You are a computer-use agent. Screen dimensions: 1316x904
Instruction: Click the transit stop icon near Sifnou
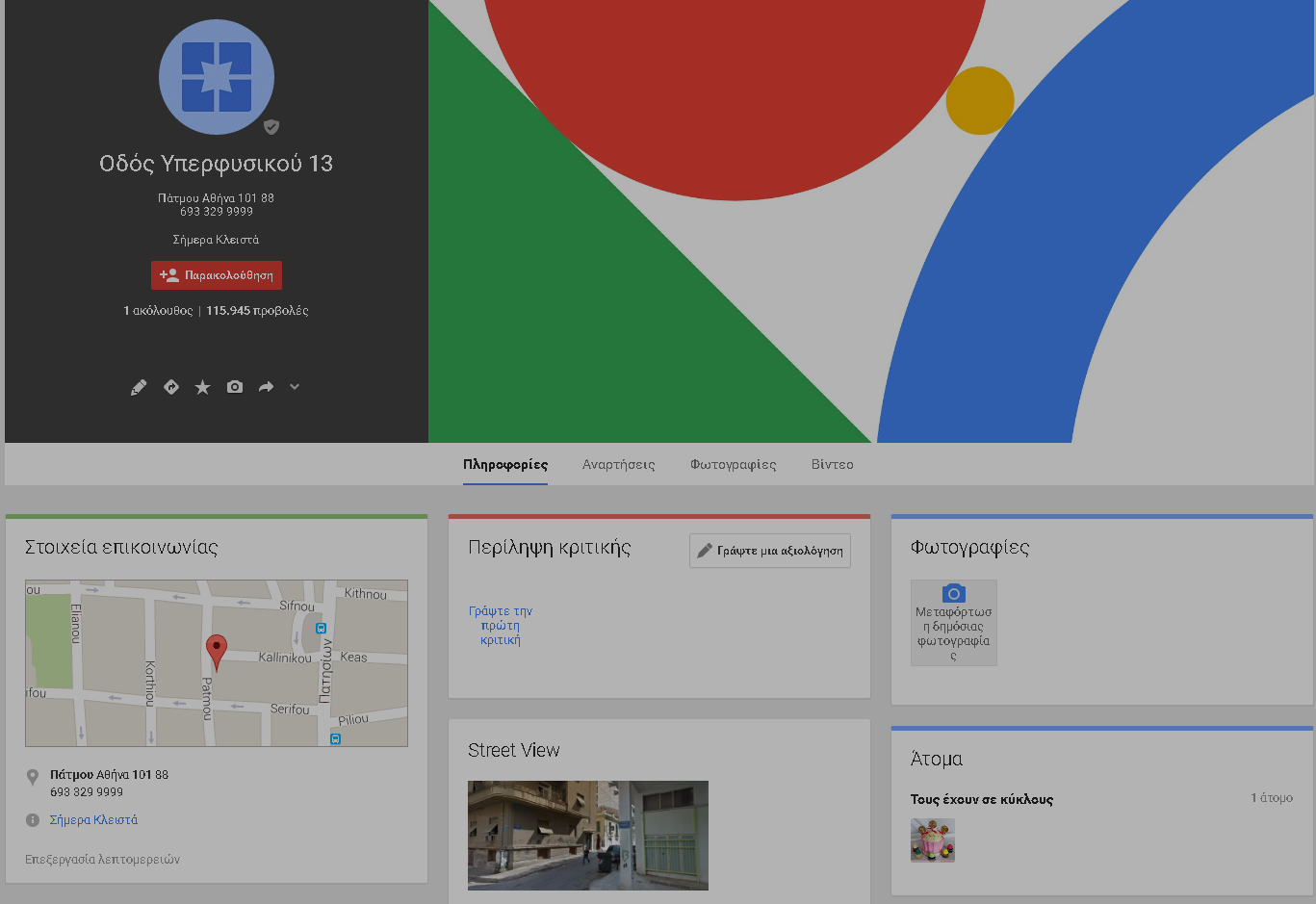point(322,629)
